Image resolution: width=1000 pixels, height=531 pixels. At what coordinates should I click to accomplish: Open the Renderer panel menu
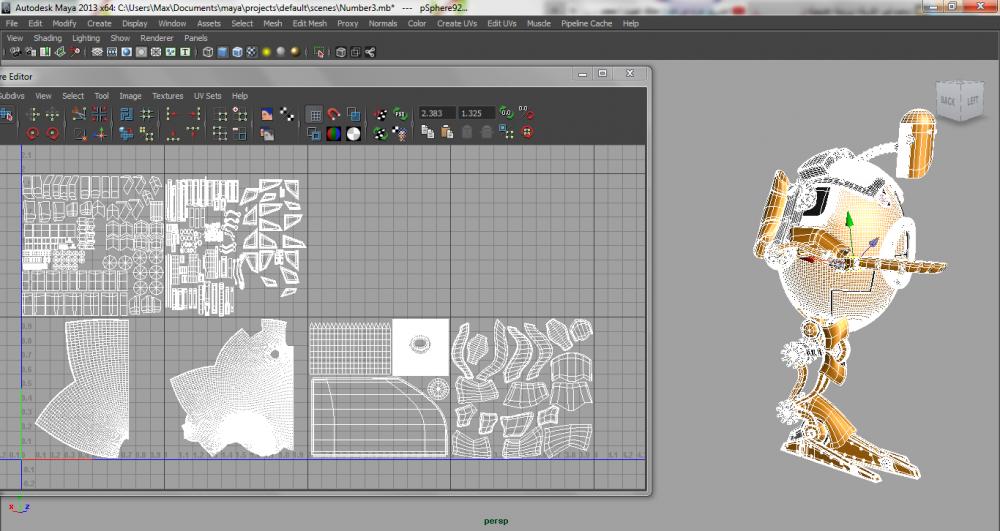[x=157, y=38]
